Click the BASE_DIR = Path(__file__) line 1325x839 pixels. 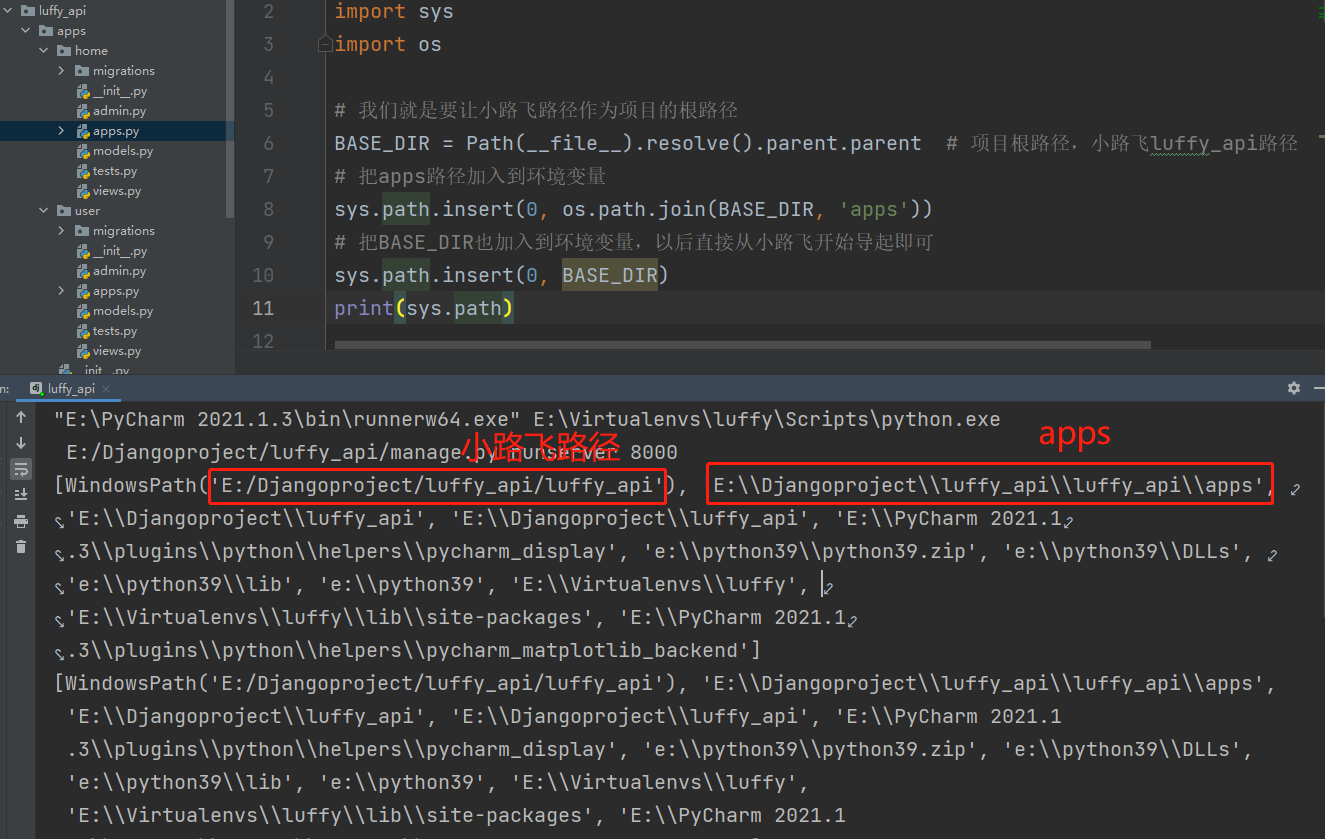(628, 143)
